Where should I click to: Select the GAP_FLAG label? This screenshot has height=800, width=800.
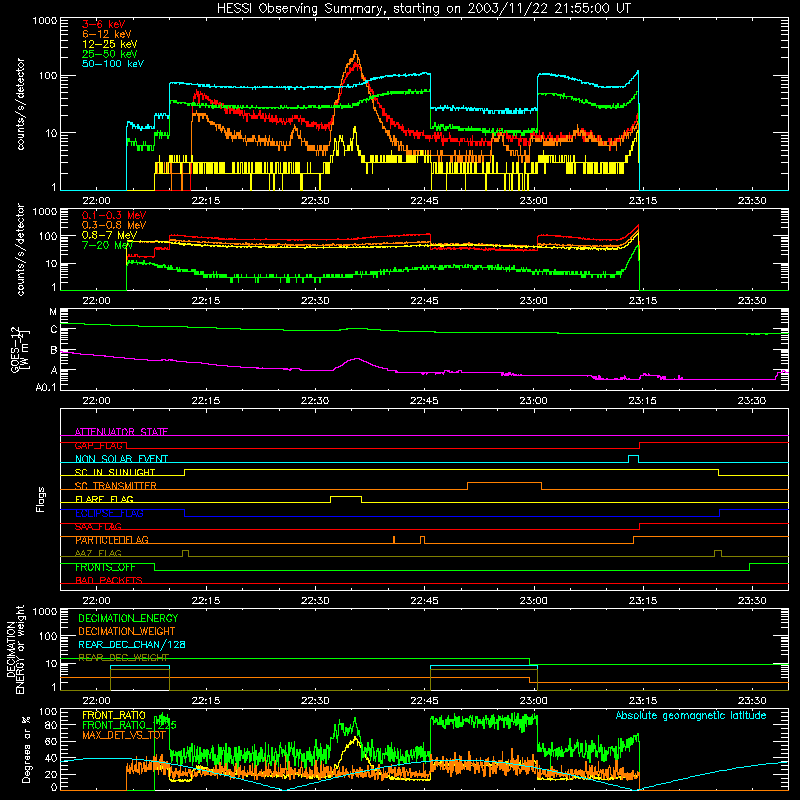[98, 445]
